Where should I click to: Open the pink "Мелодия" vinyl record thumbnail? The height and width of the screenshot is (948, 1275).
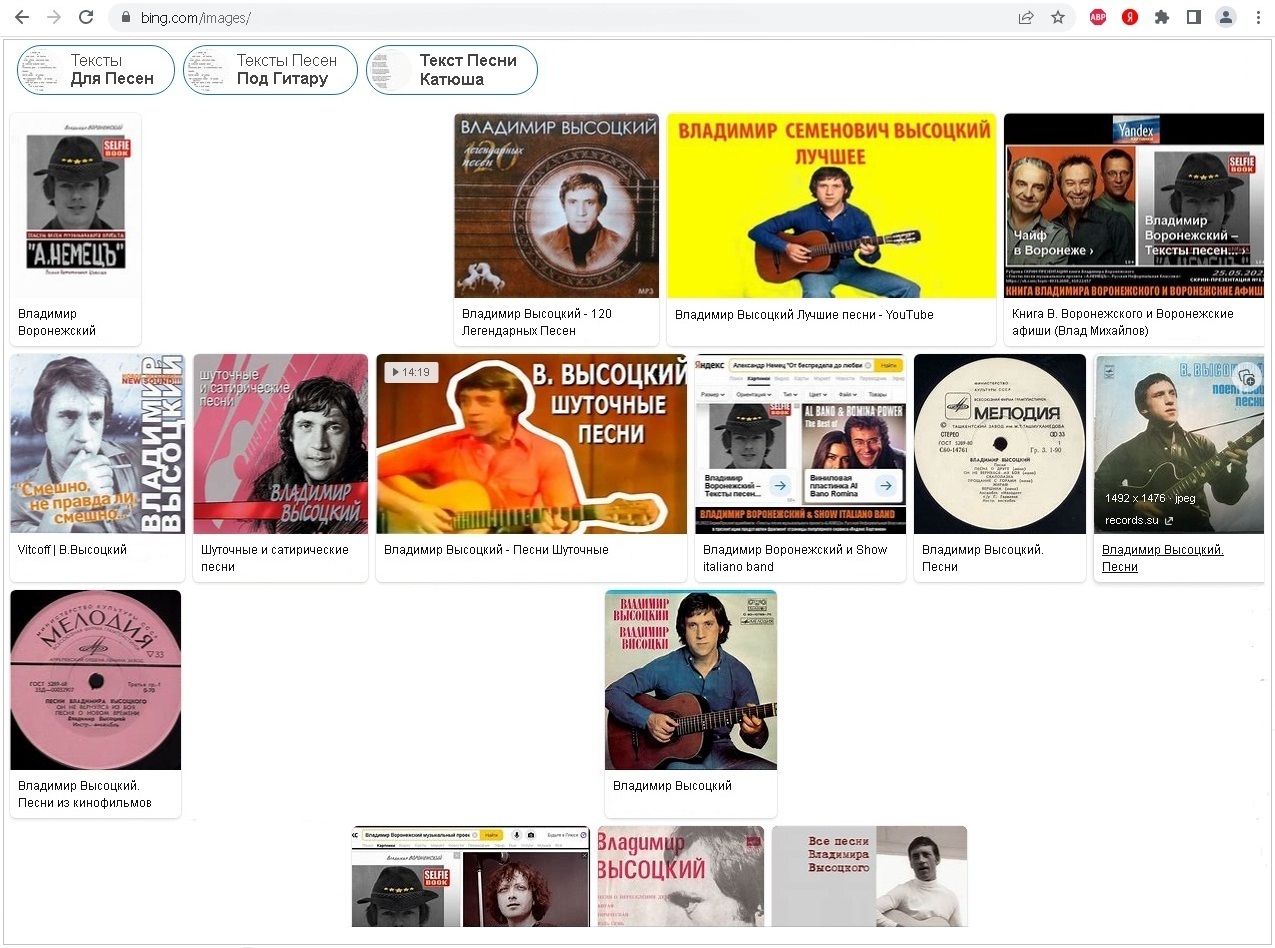(96, 680)
